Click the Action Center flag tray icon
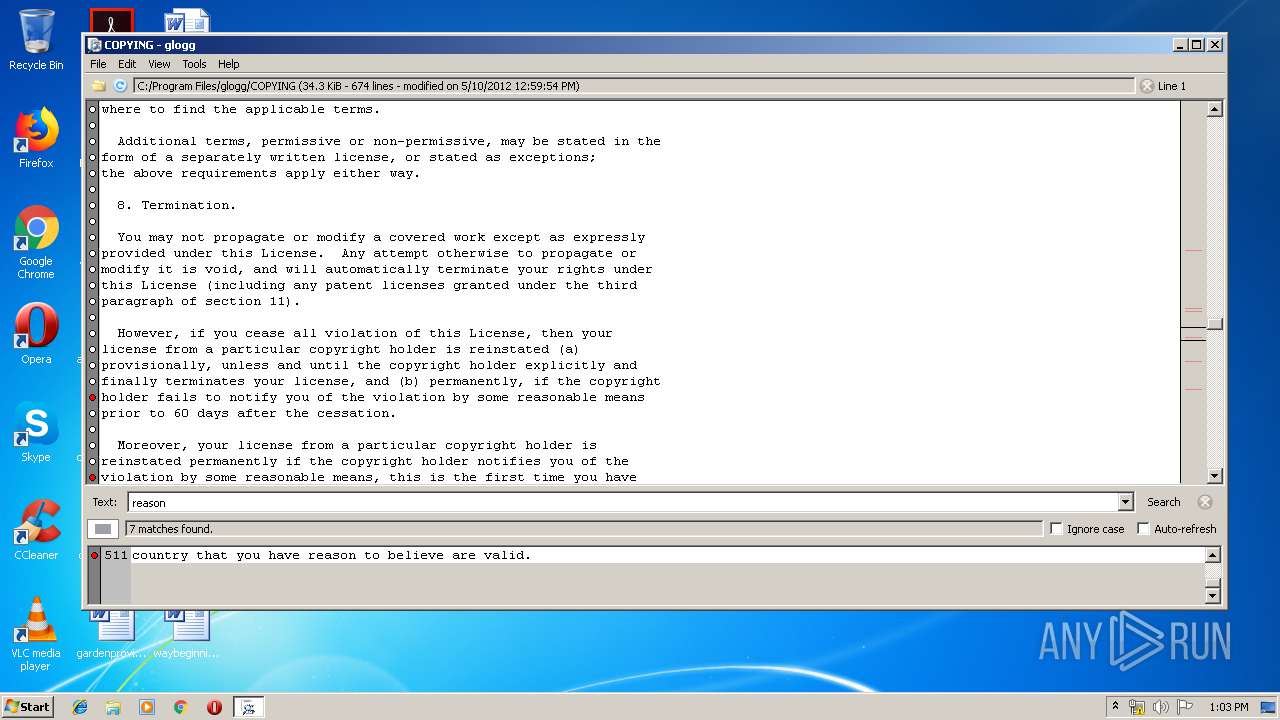The height and width of the screenshot is (720, 1280). (1185, 707)
